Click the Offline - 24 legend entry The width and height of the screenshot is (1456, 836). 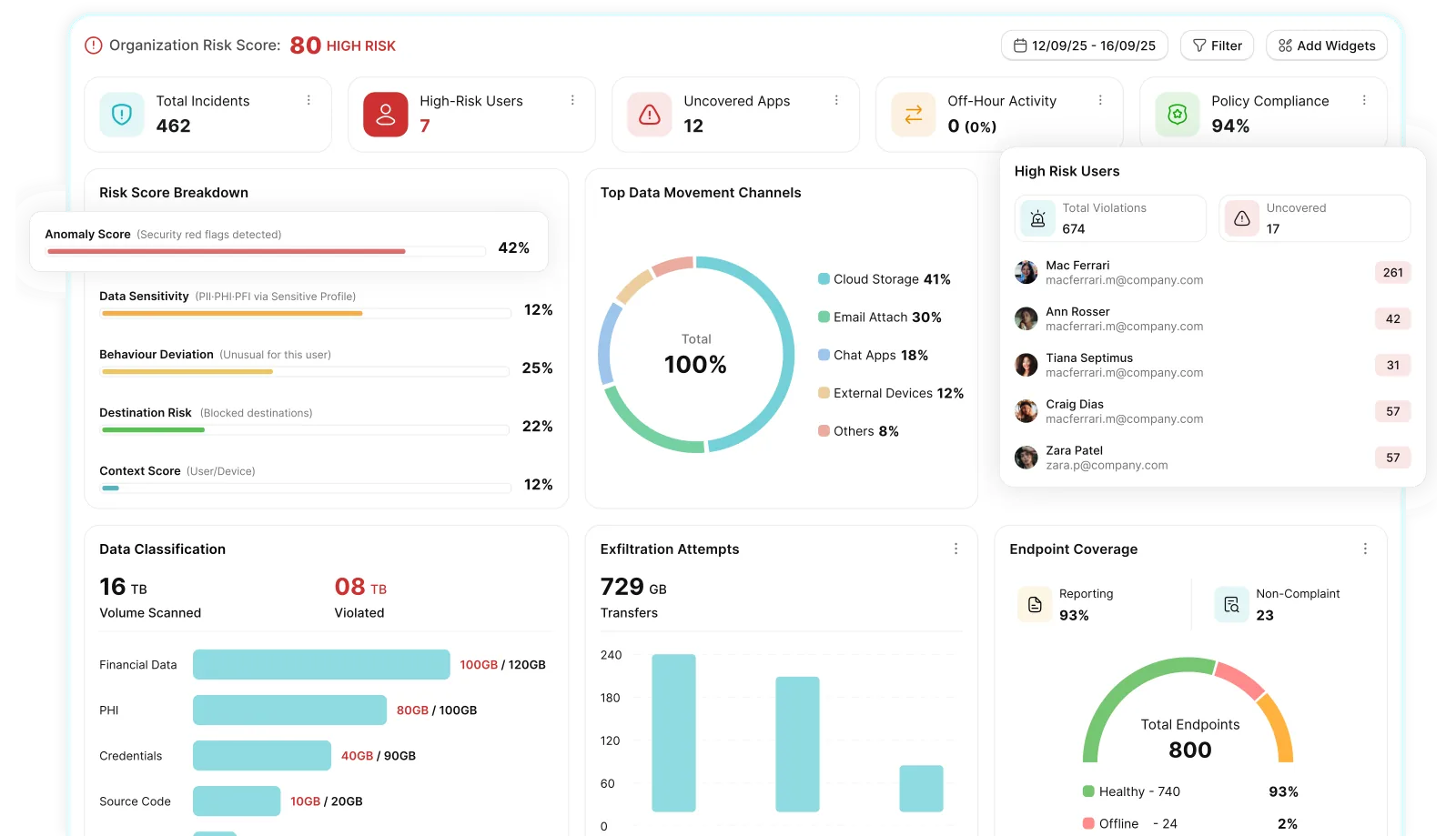[1129, 823]
